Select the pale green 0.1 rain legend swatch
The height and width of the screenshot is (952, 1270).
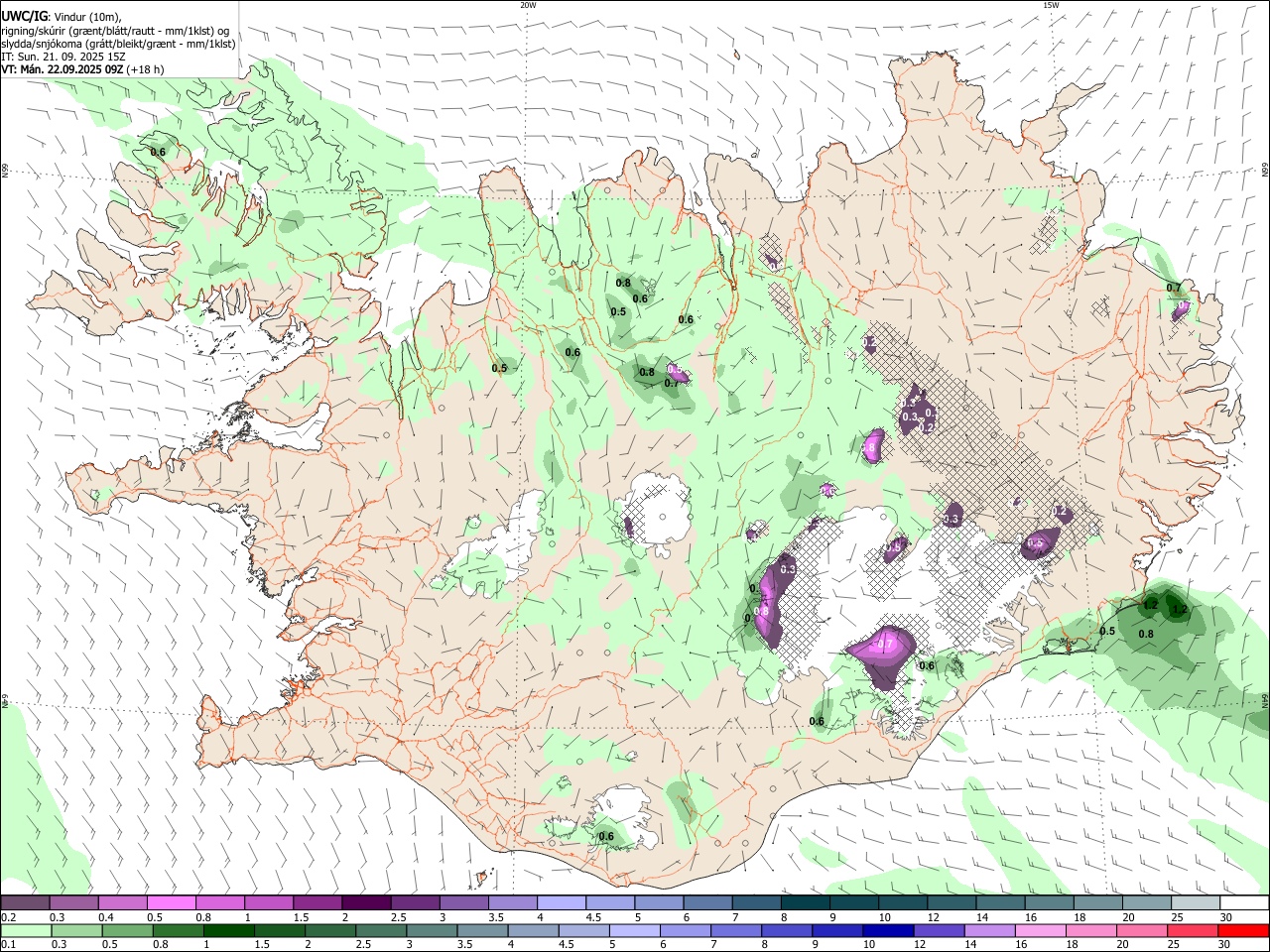26,931
